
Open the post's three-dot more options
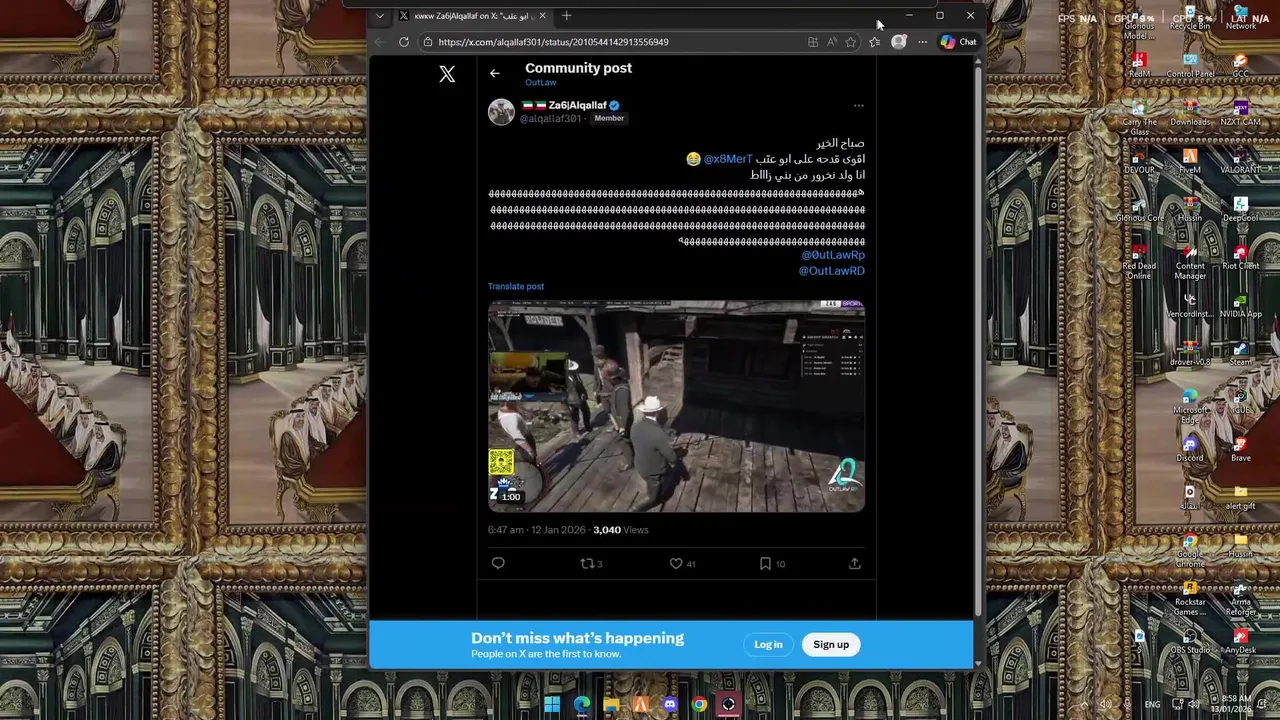[x=858, y=106]
